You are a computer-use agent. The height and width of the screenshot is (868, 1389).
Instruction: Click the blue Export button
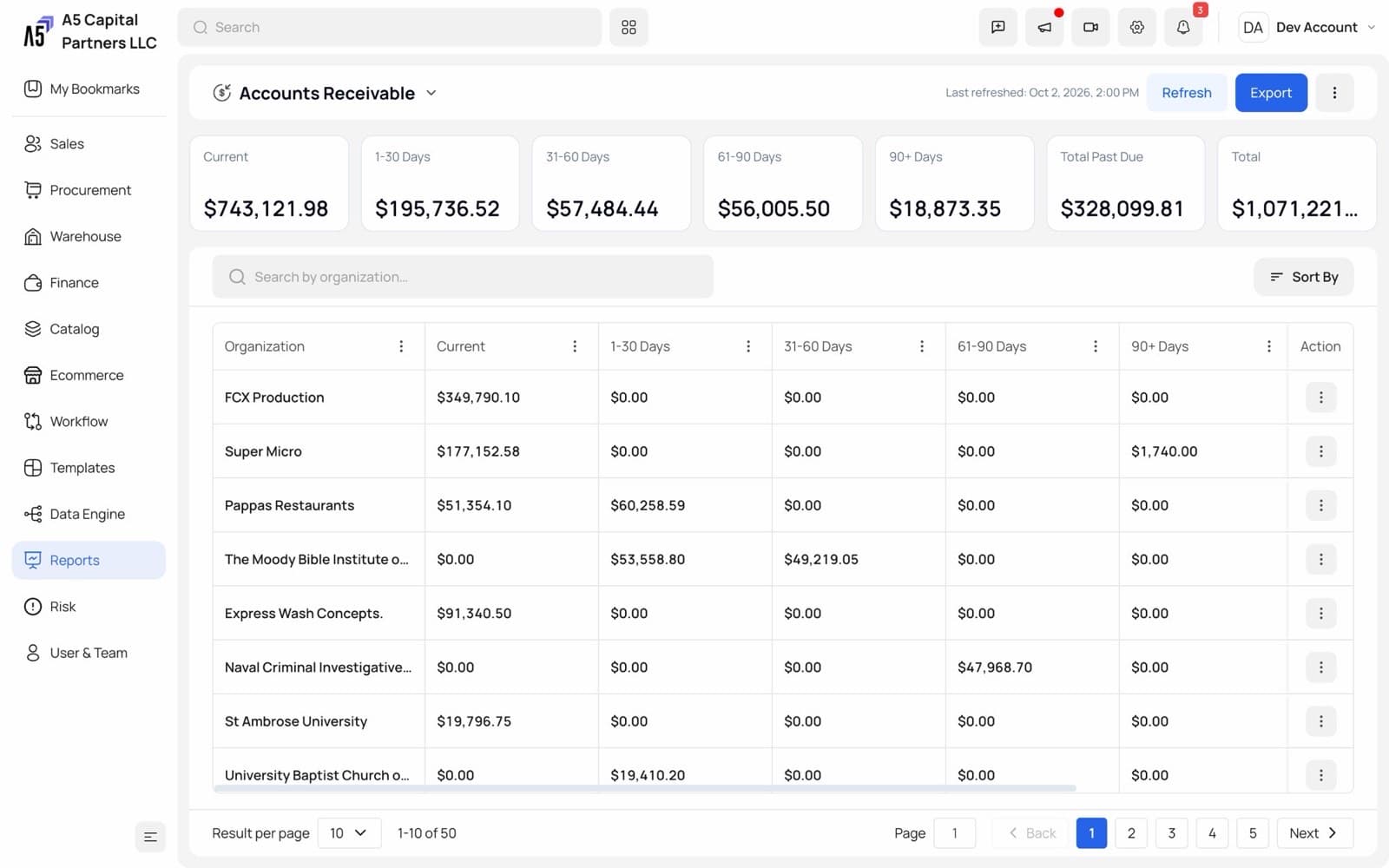point(1271,93)
